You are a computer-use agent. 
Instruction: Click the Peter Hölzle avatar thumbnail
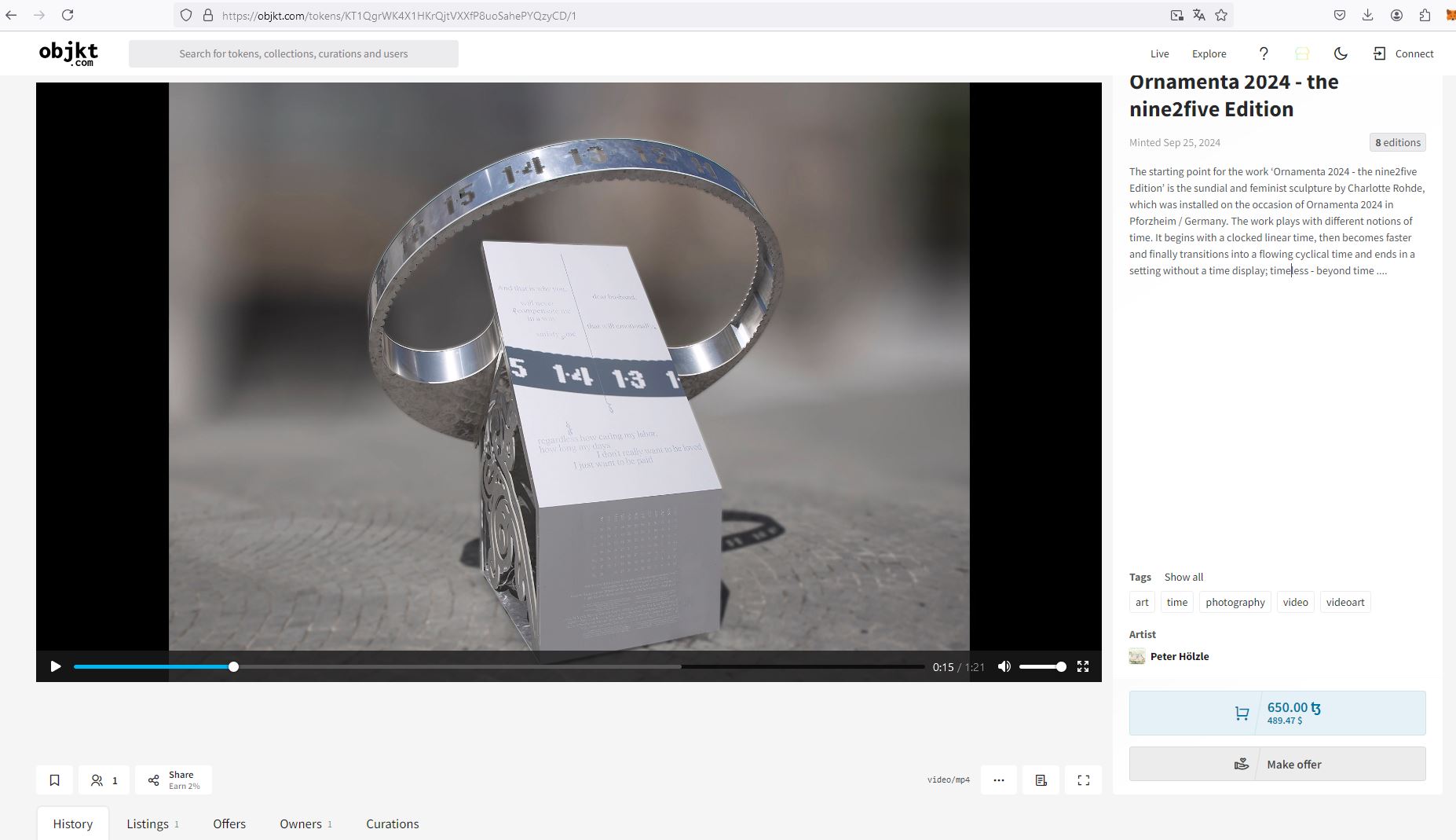click(x=1137, y=656)
